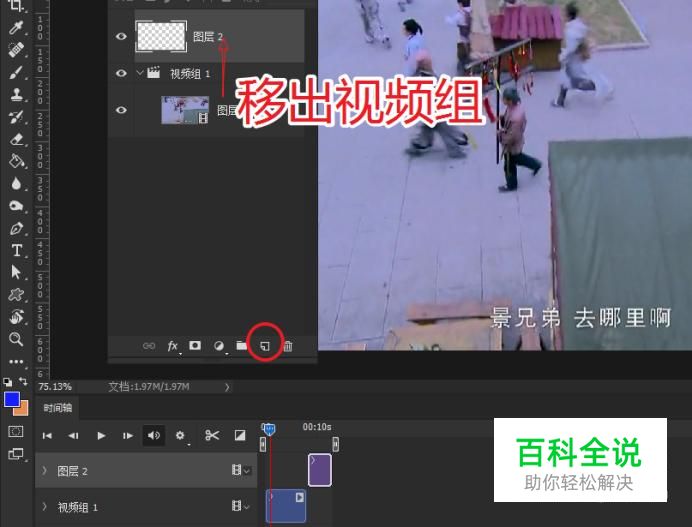Change the screen mode
The height and width of the screenshot is (527, 692).
[15, 454]
